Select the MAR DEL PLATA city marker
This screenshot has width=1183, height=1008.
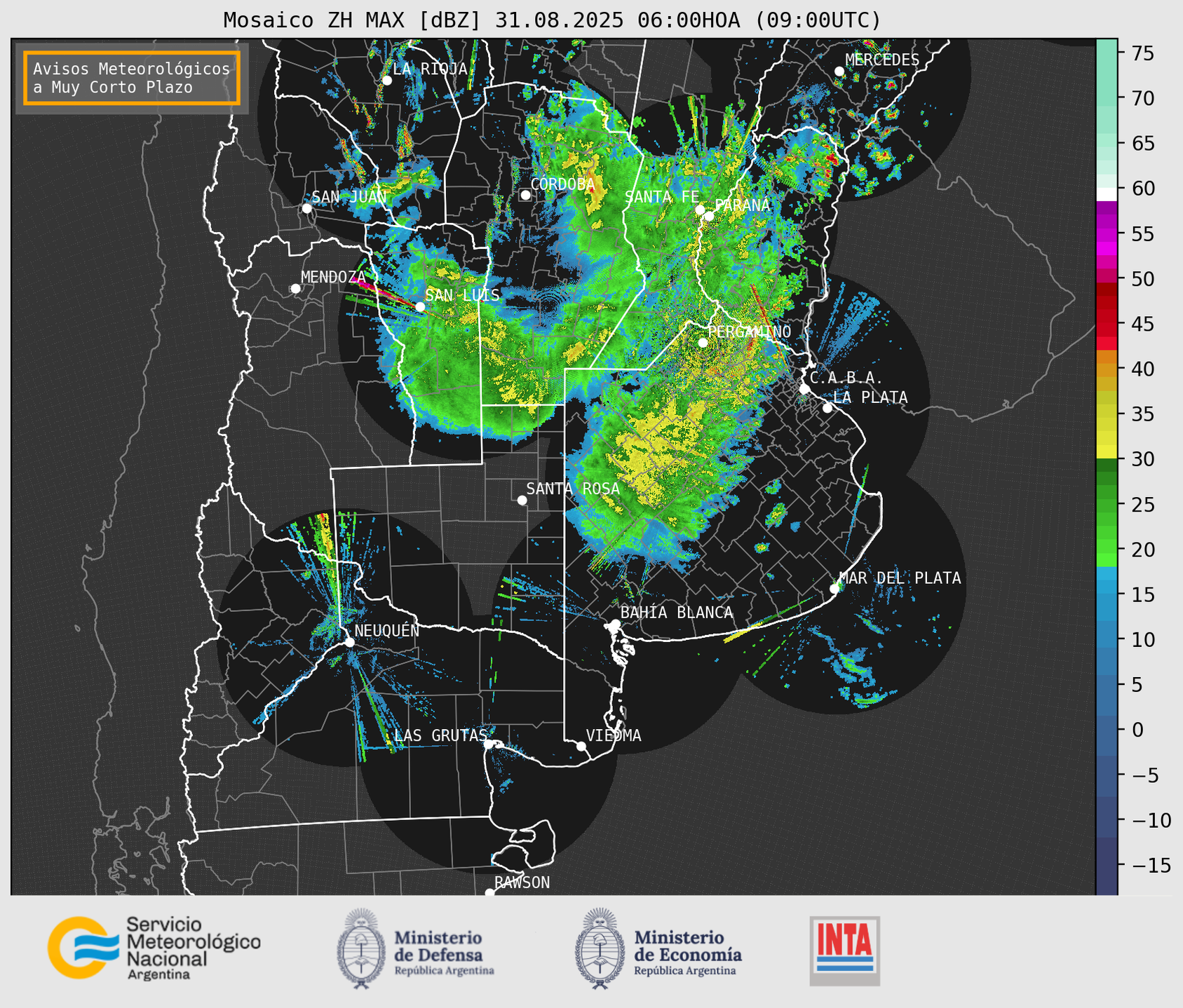click(834, 589)
